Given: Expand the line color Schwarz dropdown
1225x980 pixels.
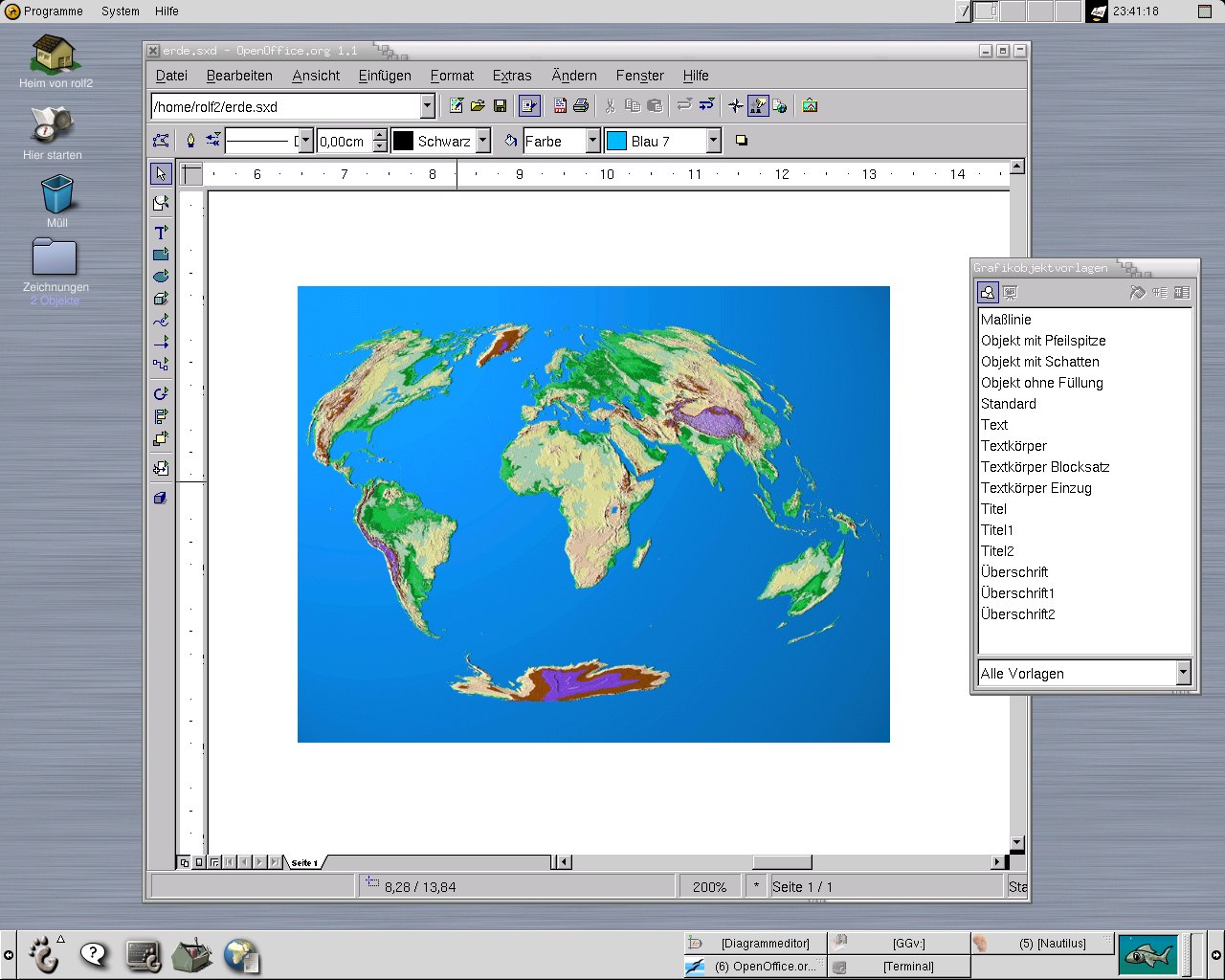Looking at the screenshot, I should [x=483, y=141].
